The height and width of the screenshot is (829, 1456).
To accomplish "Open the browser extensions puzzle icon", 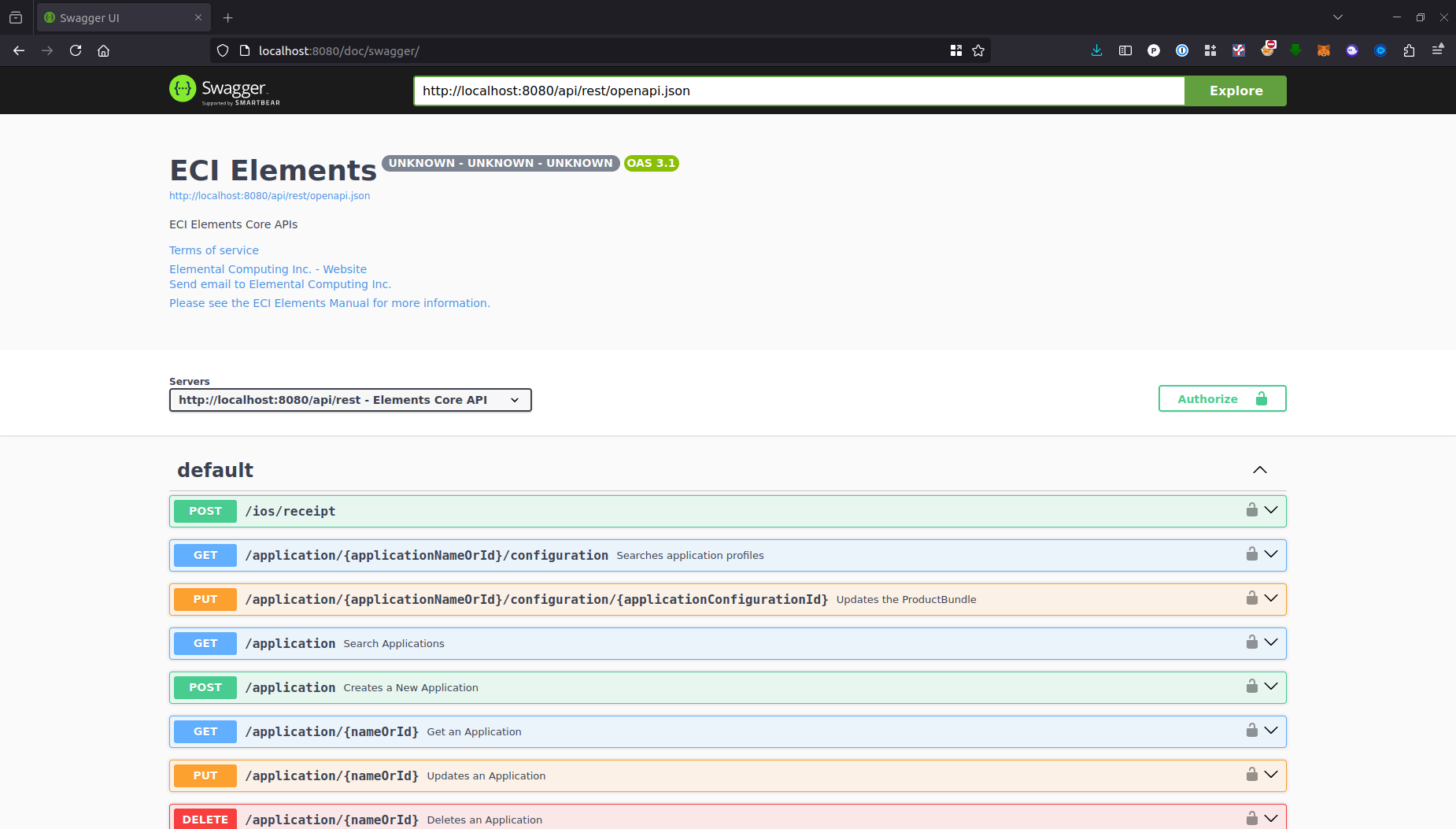I will click(1409, 50).
